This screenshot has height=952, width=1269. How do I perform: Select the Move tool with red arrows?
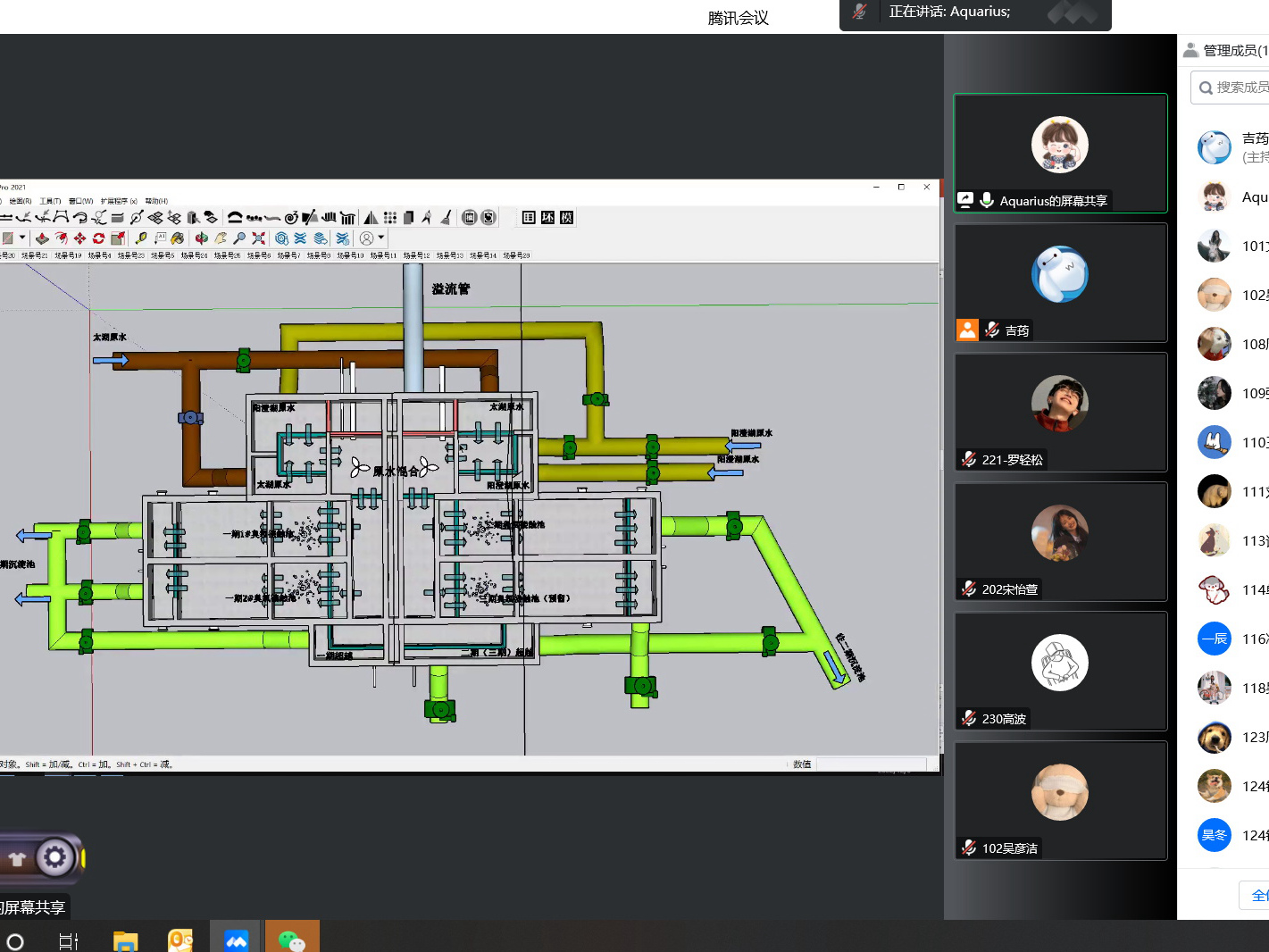[x=79, y=238]
